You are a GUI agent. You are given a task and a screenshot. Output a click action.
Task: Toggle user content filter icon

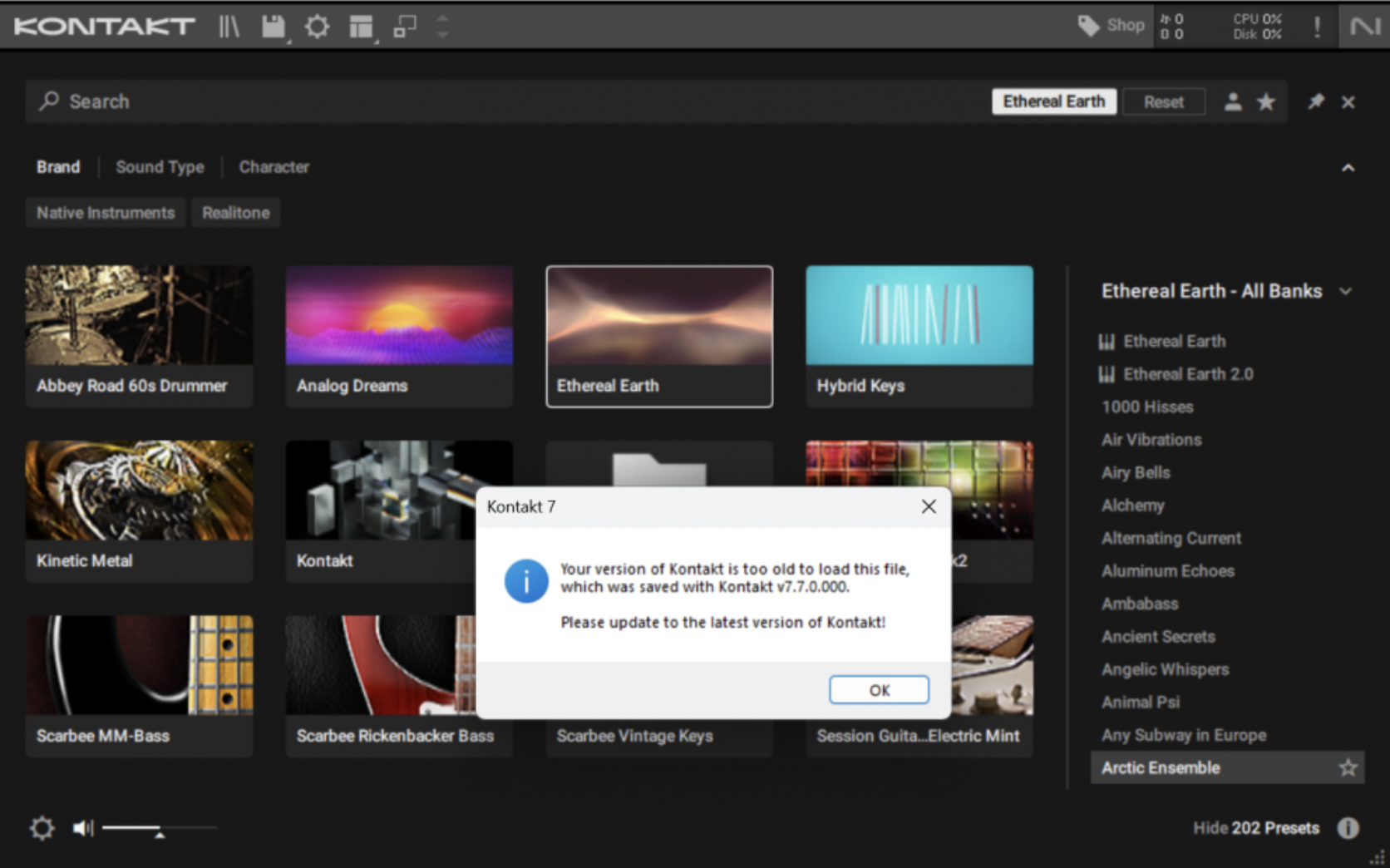pos(1233,101)
